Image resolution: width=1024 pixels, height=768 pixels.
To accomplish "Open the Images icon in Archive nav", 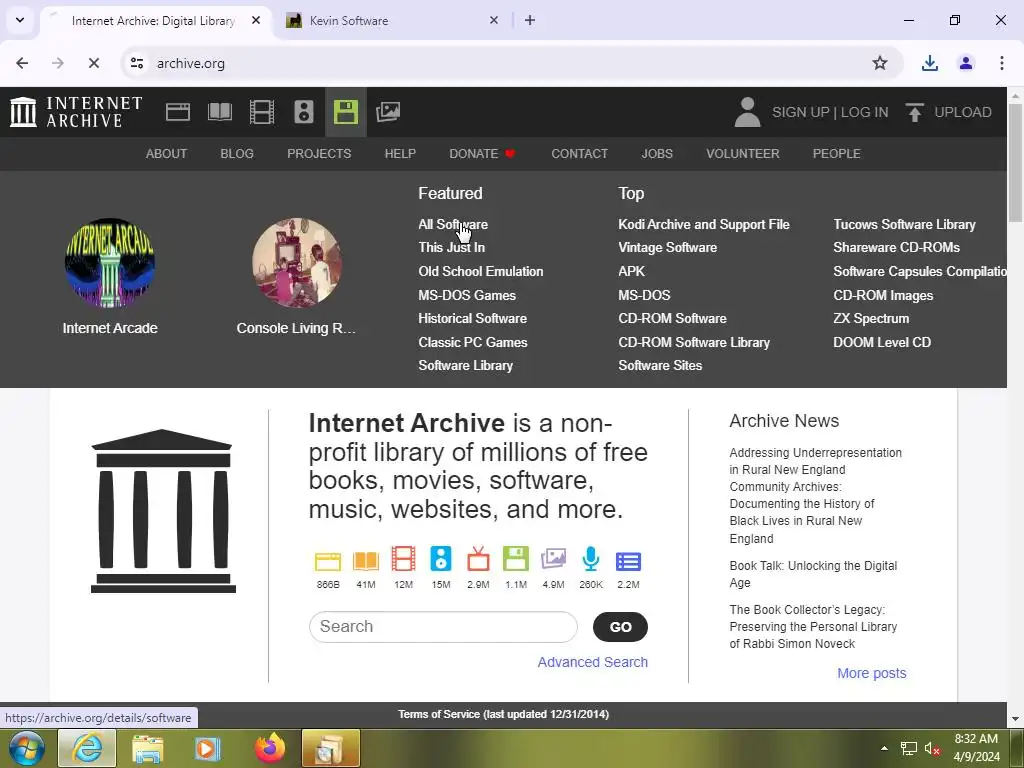I will click(x=388, y=112).
